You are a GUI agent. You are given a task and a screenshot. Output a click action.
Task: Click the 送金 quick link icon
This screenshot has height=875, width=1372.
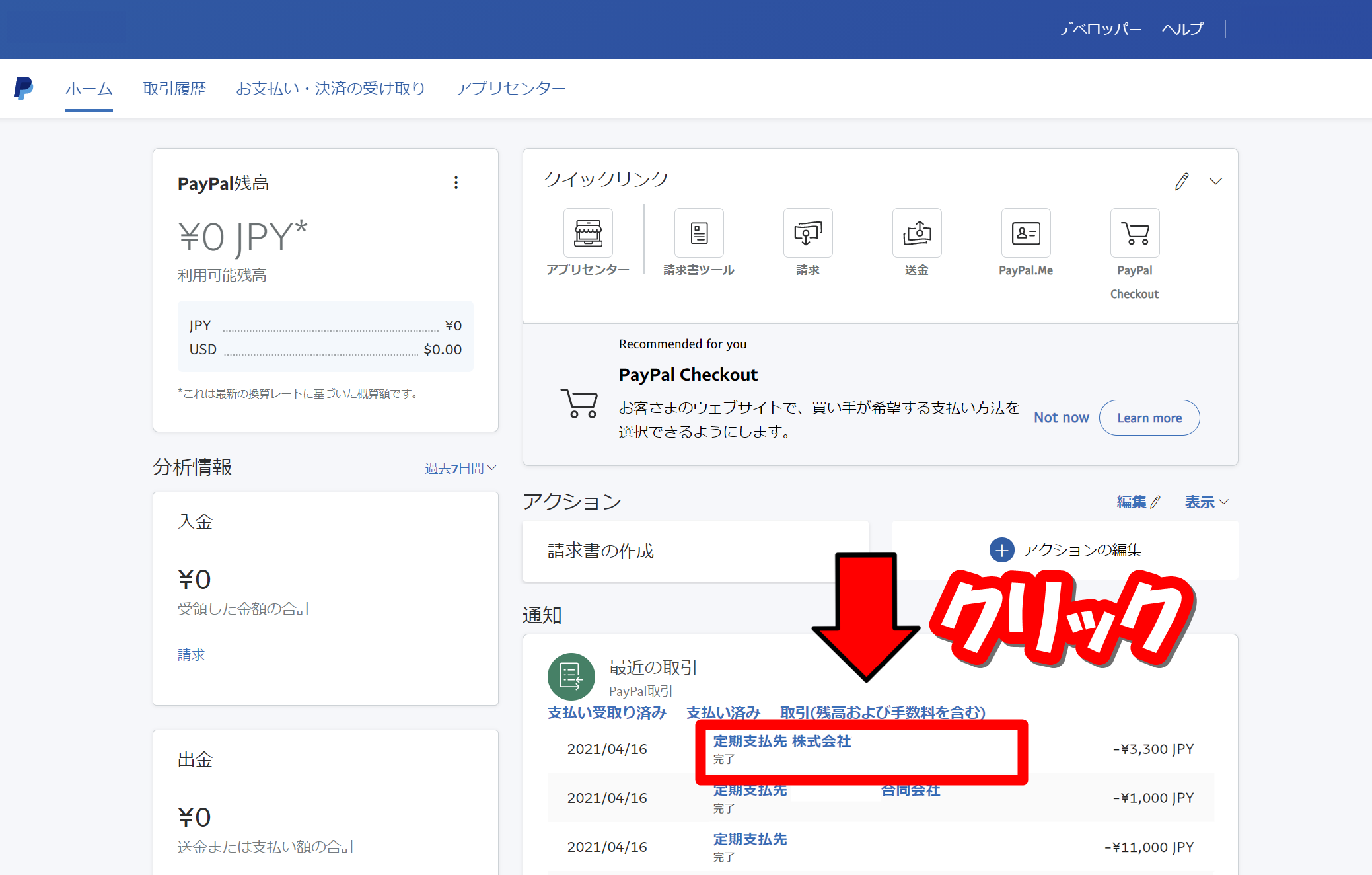[917, 233]
